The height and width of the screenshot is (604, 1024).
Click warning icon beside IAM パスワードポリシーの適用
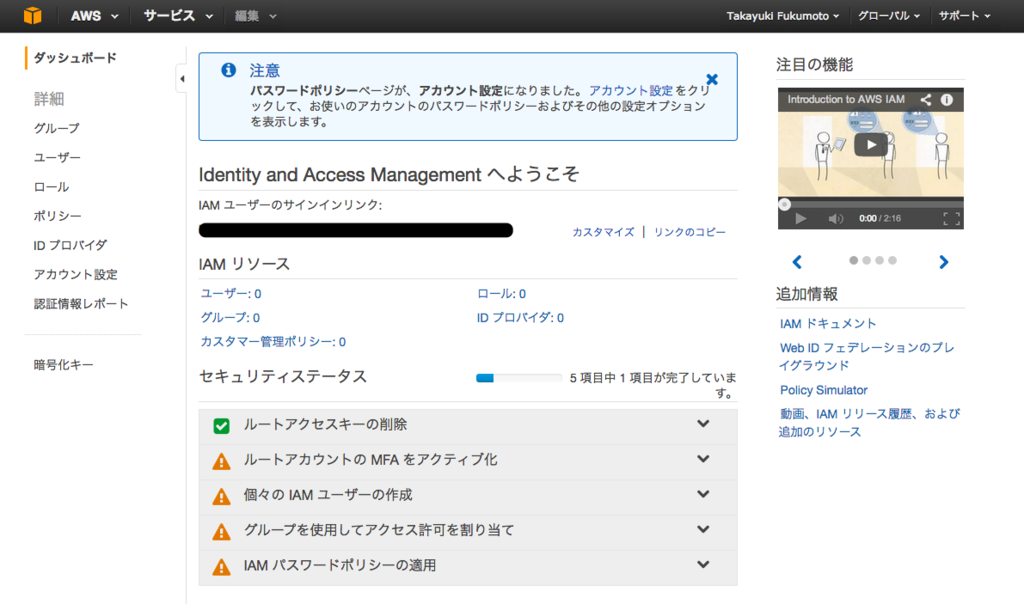(x=221, y=567)
